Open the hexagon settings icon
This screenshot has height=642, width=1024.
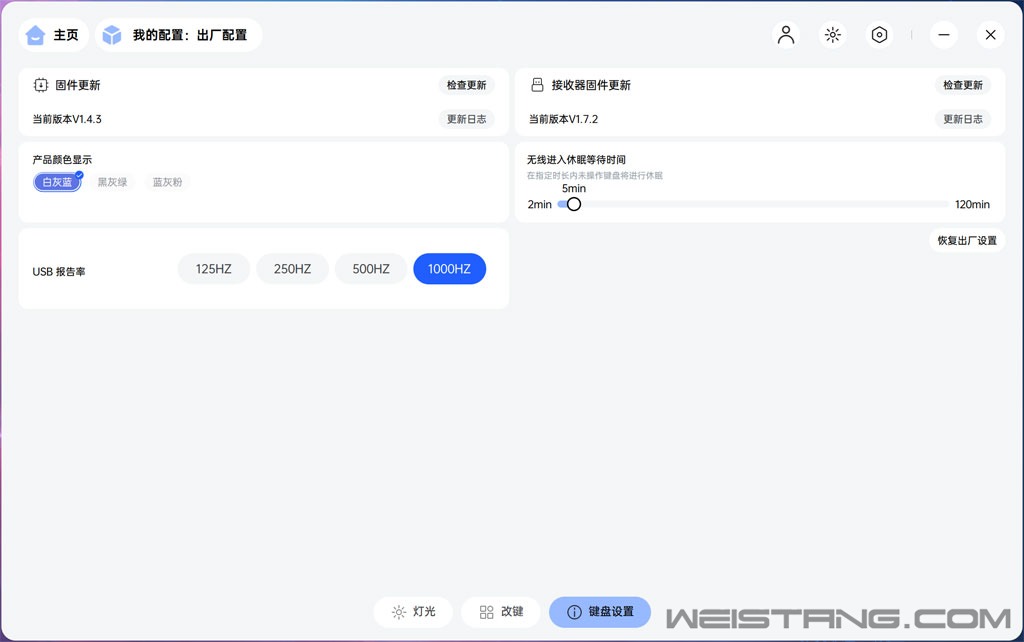click(x=879, y=35)
